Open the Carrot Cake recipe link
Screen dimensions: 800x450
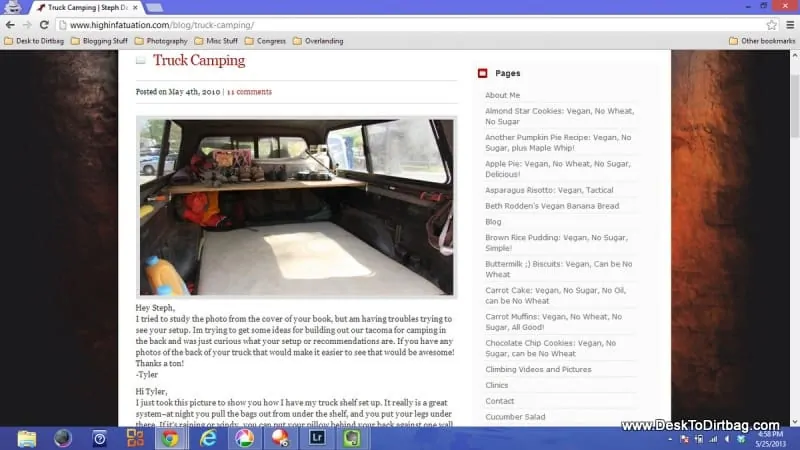[x=556, y=295]
